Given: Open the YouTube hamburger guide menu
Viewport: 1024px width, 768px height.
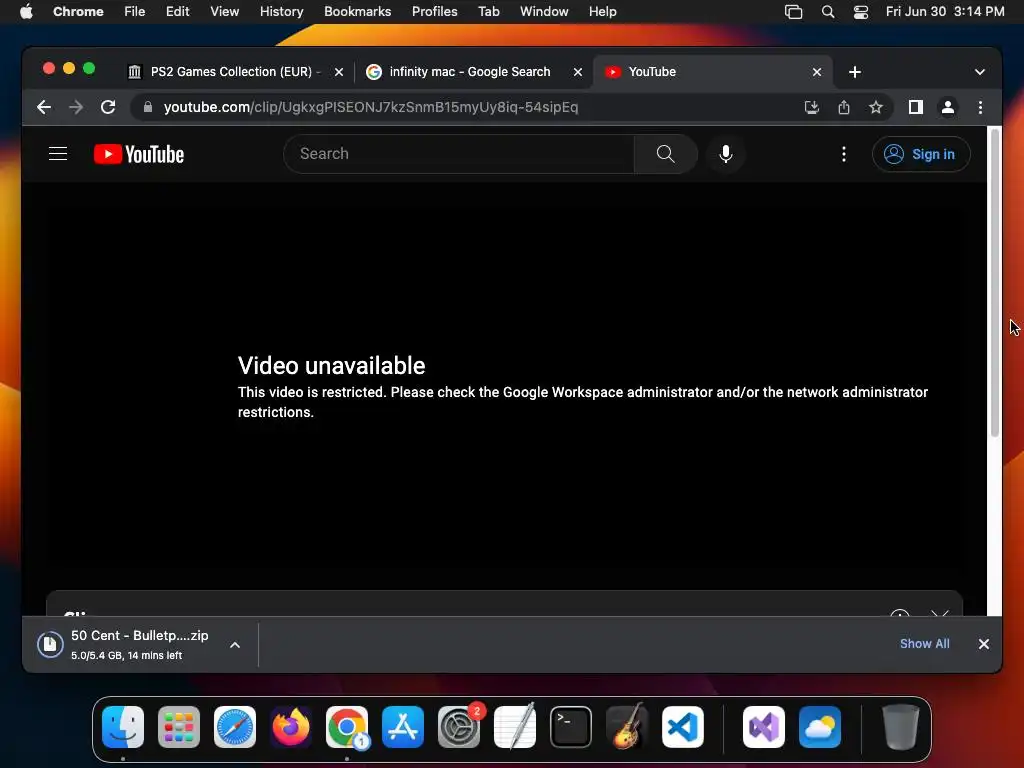Looking at the screenshot, I should point(58,154).
